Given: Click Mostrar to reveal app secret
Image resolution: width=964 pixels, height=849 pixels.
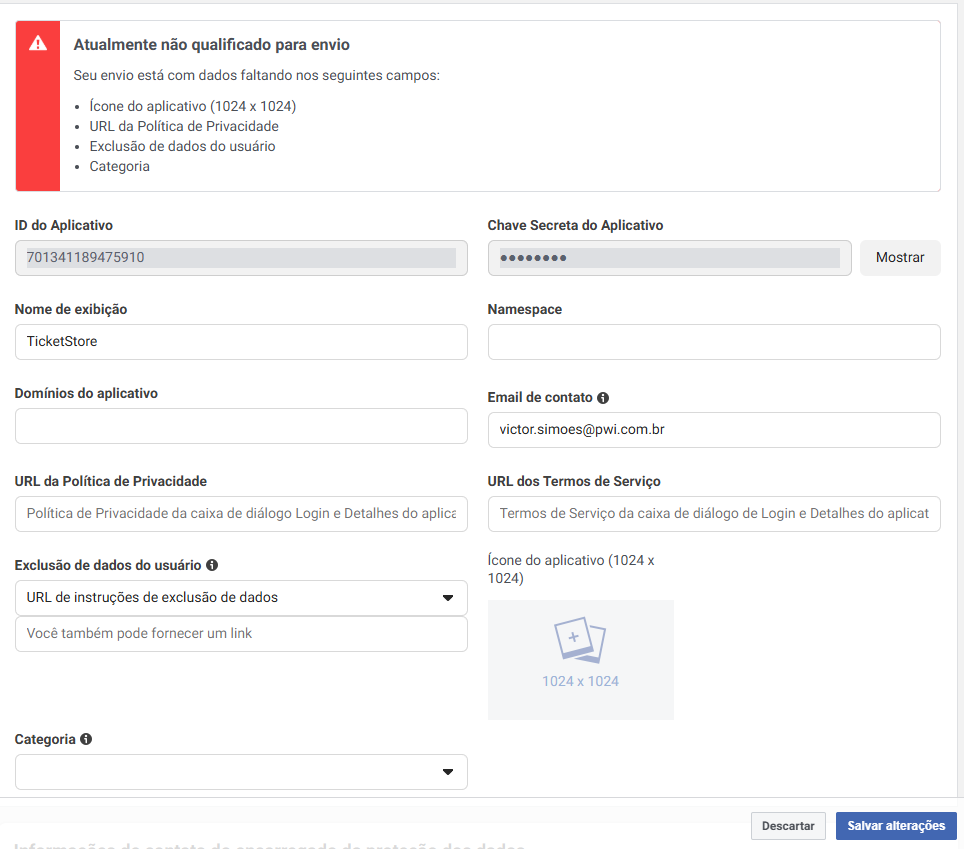Looking at the screenshot, I should pyautogui.click(x=899, y=258).
